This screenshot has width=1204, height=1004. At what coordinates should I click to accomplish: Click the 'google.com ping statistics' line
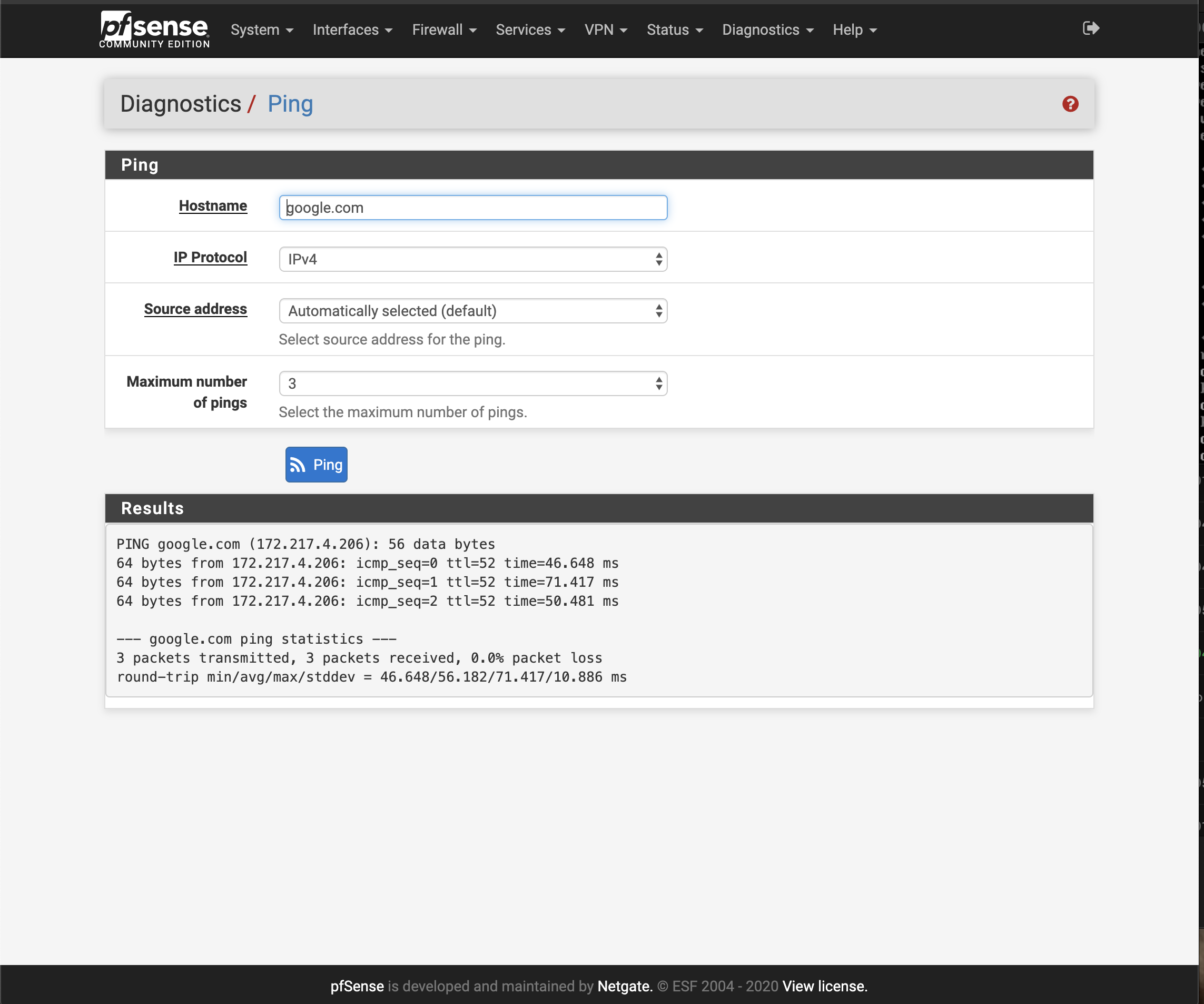pos(256,639)
